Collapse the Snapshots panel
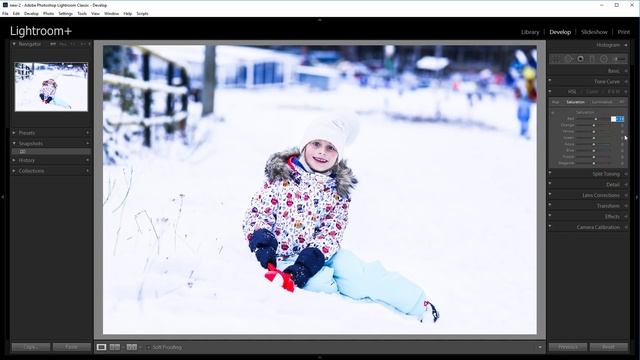This screenshot has height=360, width=640. (x=14, y=143)
